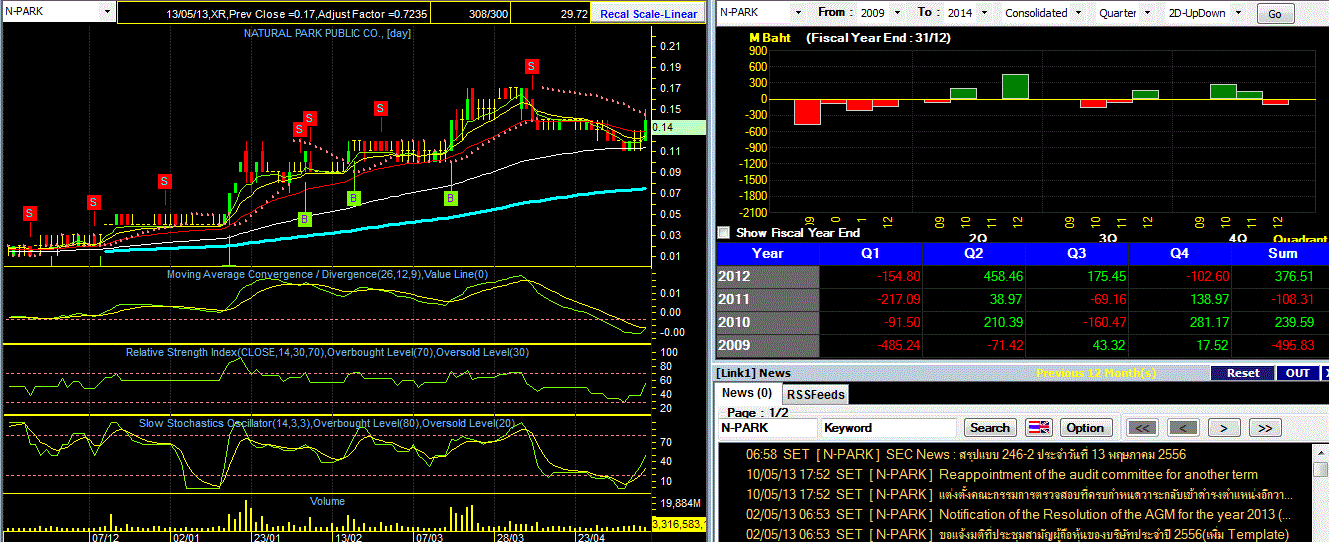Click the news list scrollbar up arrow
Screen dimensions: 1329x542
1321,452
